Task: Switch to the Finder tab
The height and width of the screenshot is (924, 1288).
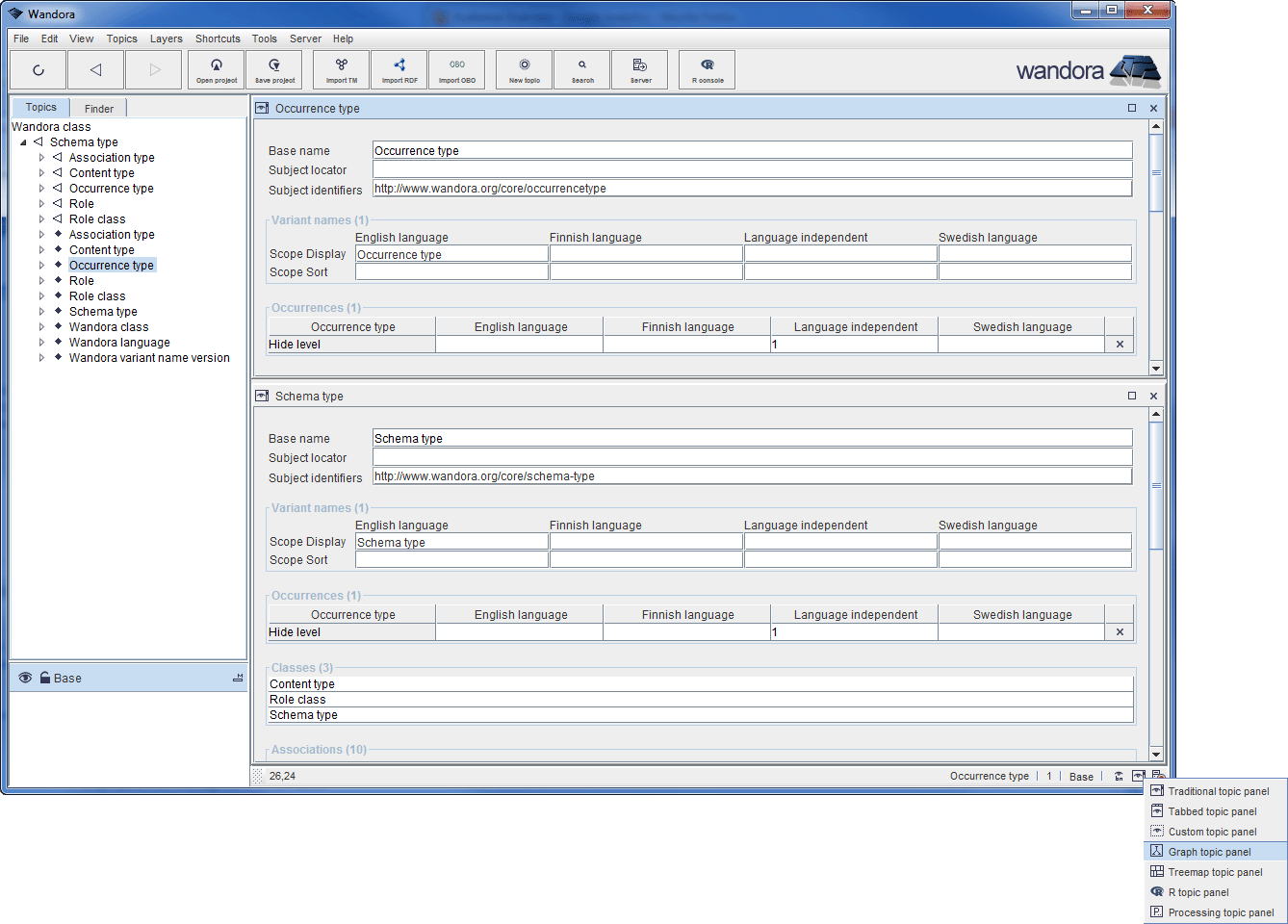Action: [98, 108]
